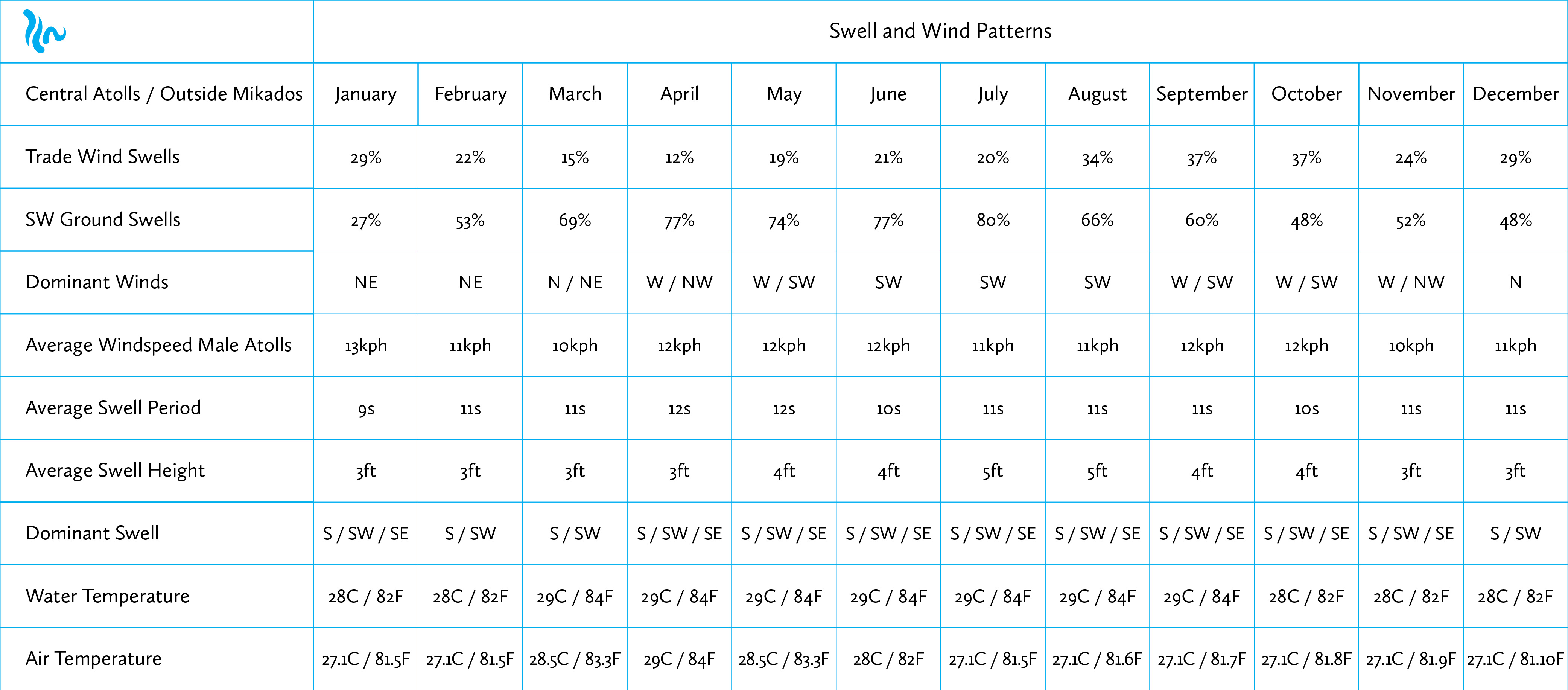Viewport: 1568px width, 690px height.
Task: Select July SW Ground Swells 80% cell
Action: tap(993, 220)
